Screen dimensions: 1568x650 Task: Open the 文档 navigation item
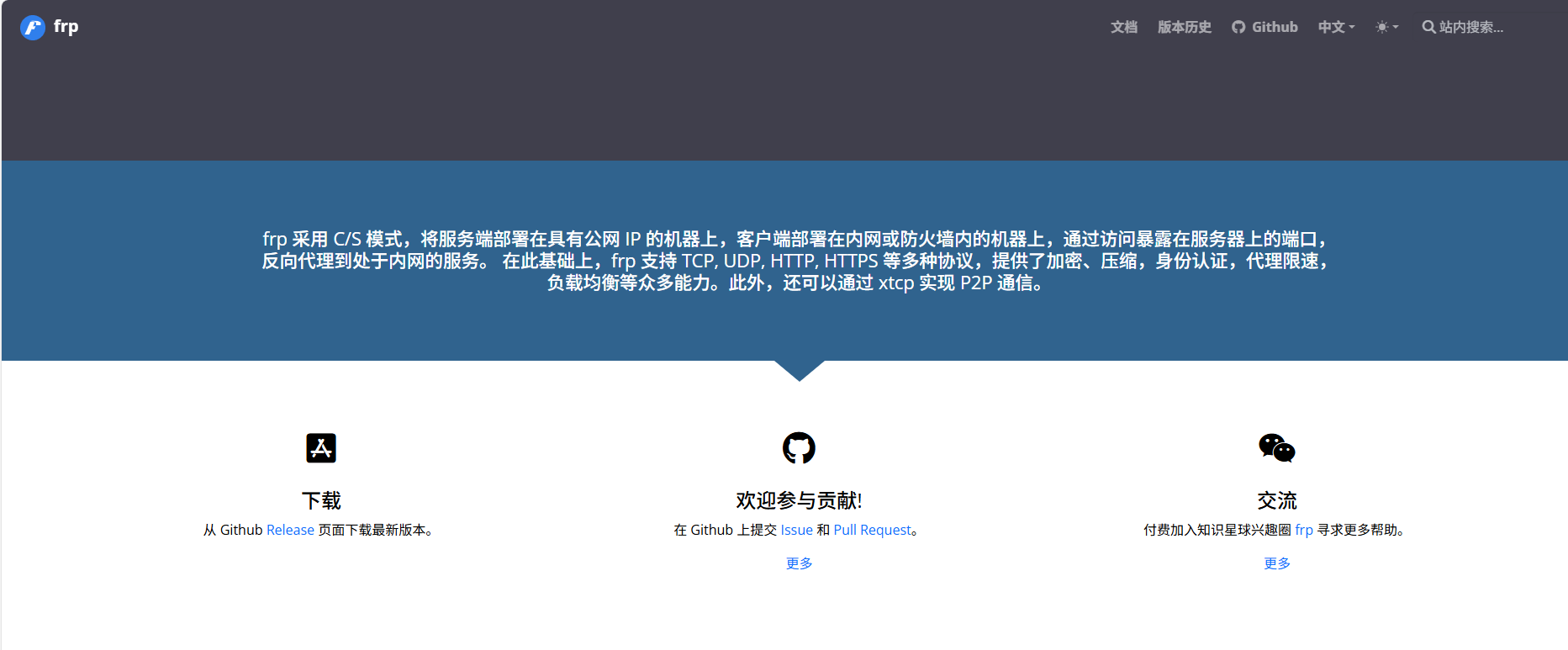point(1123,27)
